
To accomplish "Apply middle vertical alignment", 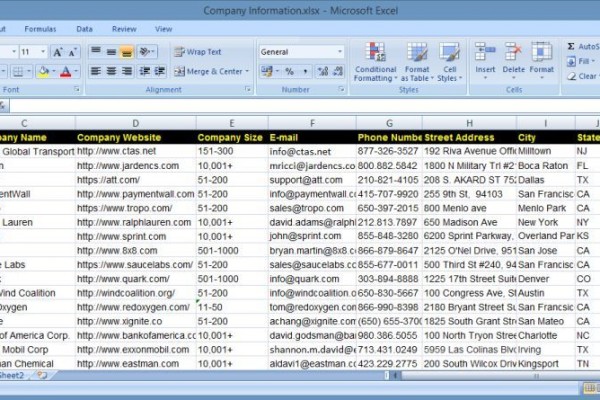I will click(x=111, y=51).
